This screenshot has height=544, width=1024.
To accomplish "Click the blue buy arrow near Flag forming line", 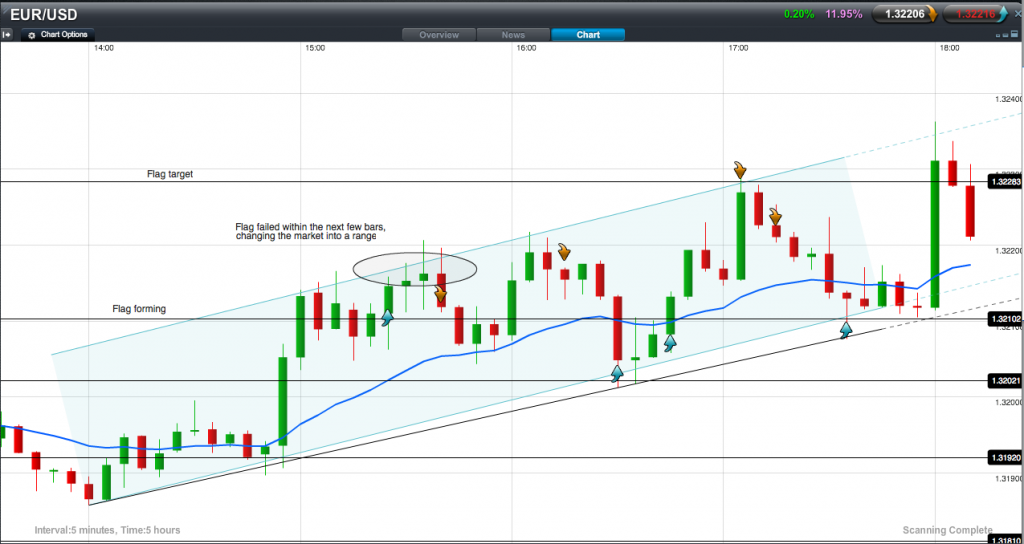I will click(386, 318).
